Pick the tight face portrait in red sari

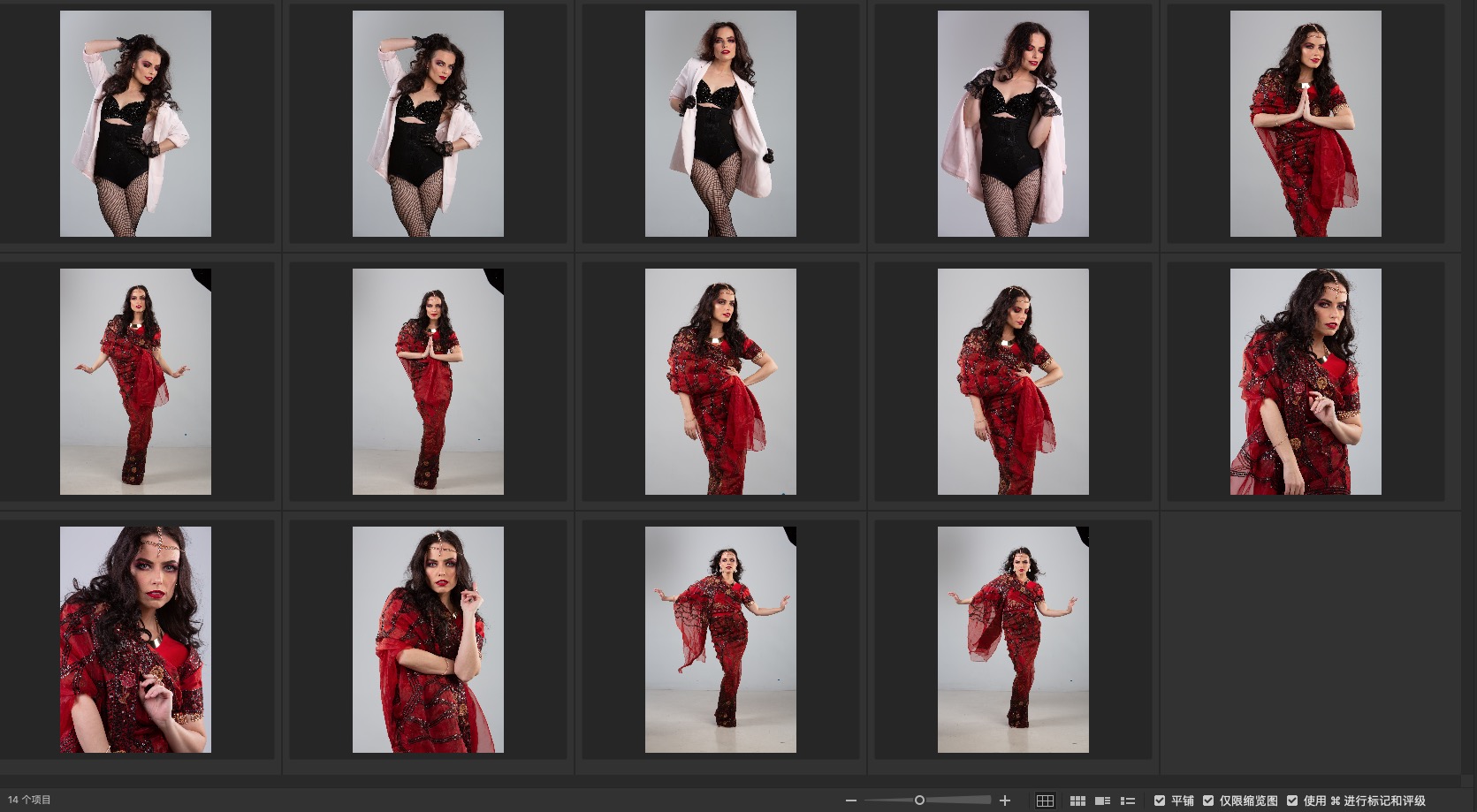pyautogui.click(x=135, y=640)
